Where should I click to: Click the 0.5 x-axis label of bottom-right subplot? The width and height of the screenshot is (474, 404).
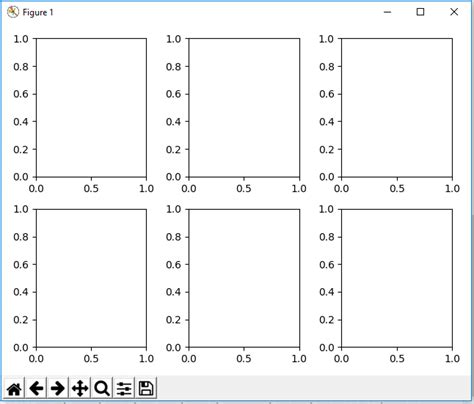click(x=397, y=359)
